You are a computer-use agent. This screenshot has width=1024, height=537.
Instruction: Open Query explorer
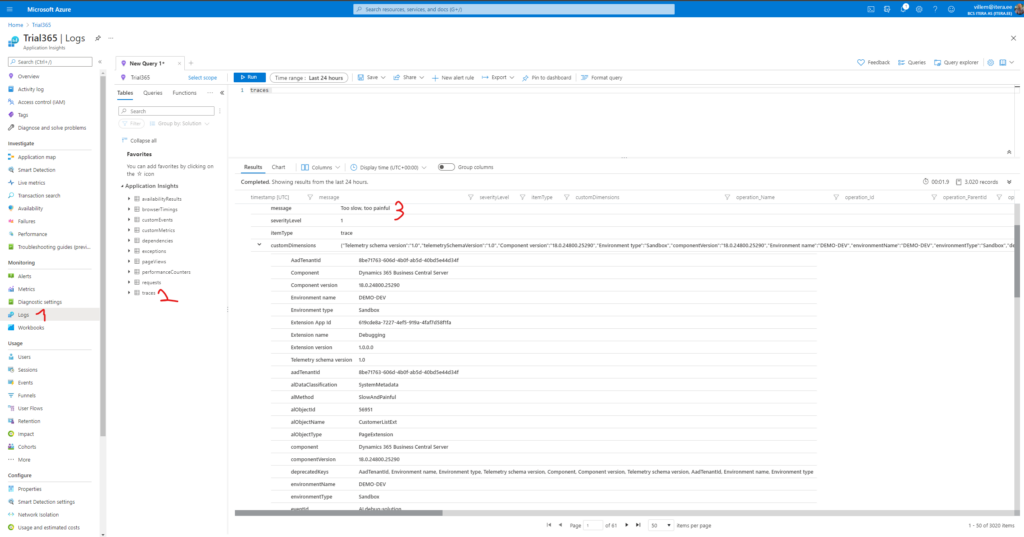956,63
